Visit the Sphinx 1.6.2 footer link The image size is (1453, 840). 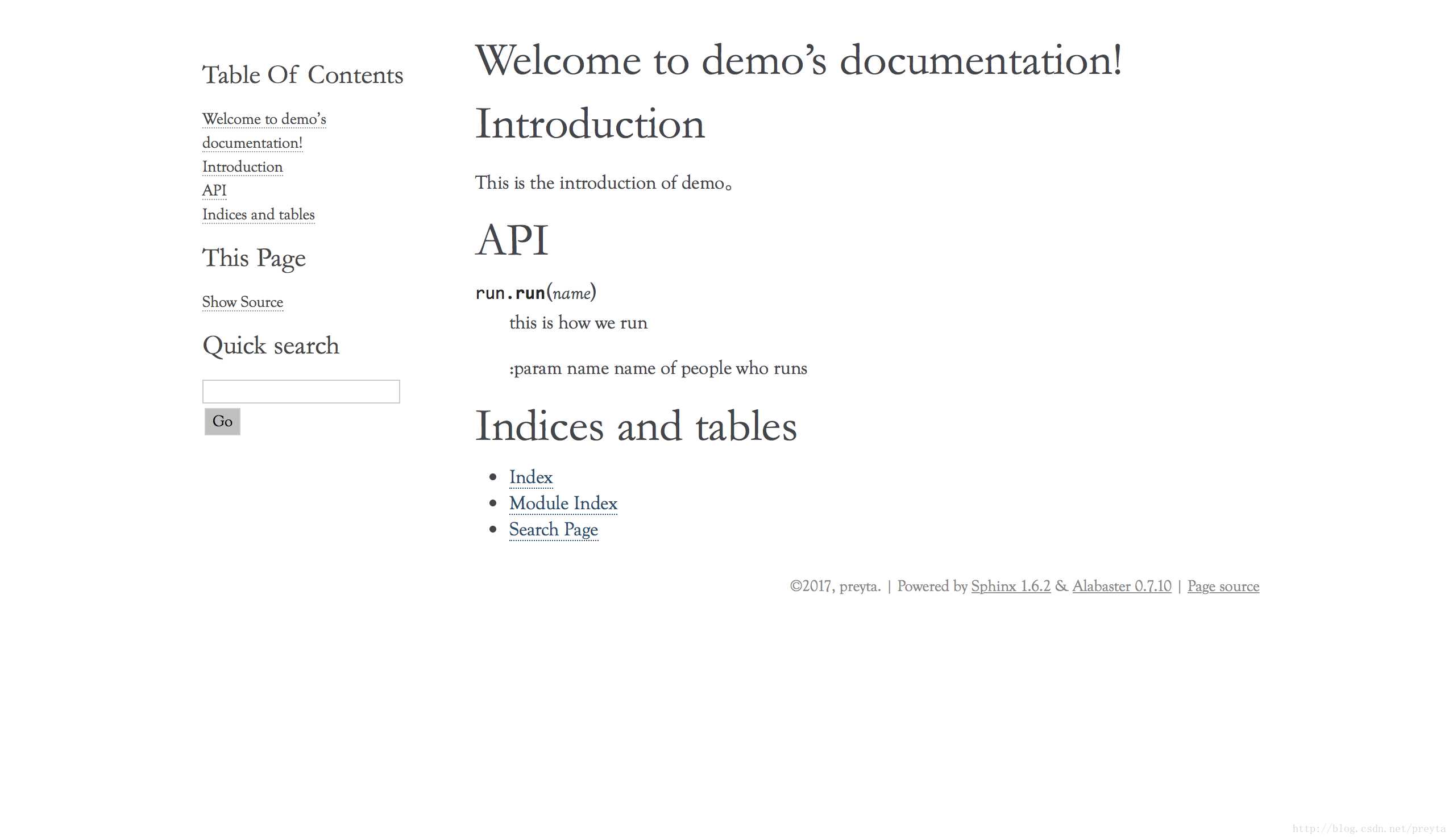[1011, 587]
